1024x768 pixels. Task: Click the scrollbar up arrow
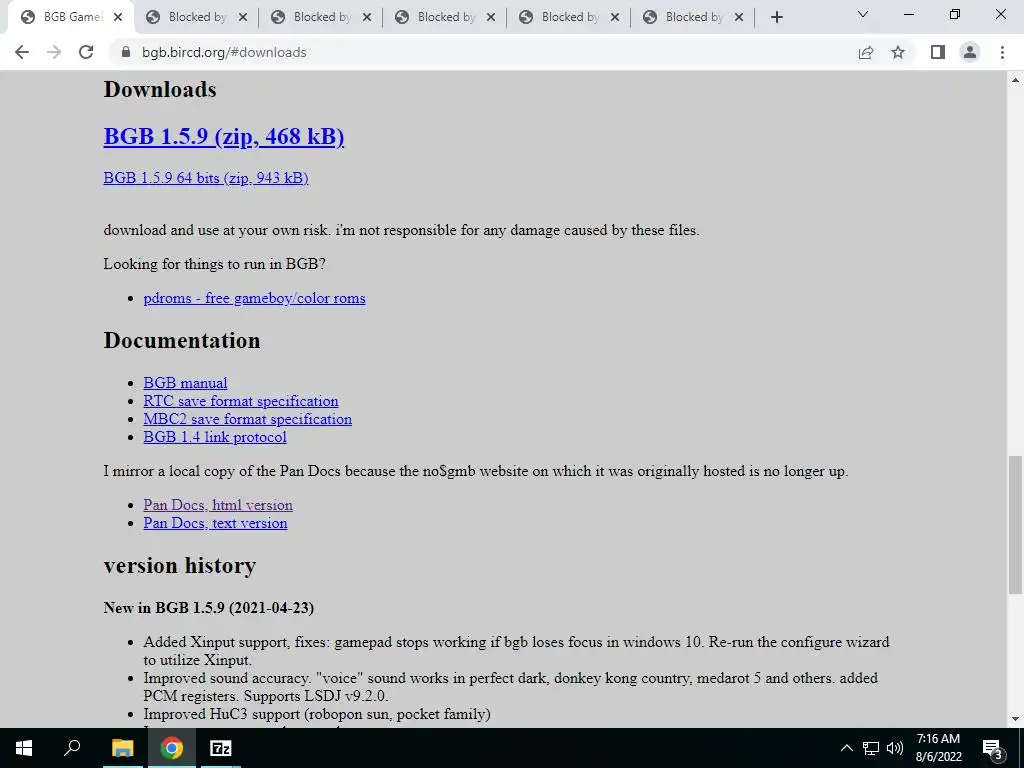1015,80
